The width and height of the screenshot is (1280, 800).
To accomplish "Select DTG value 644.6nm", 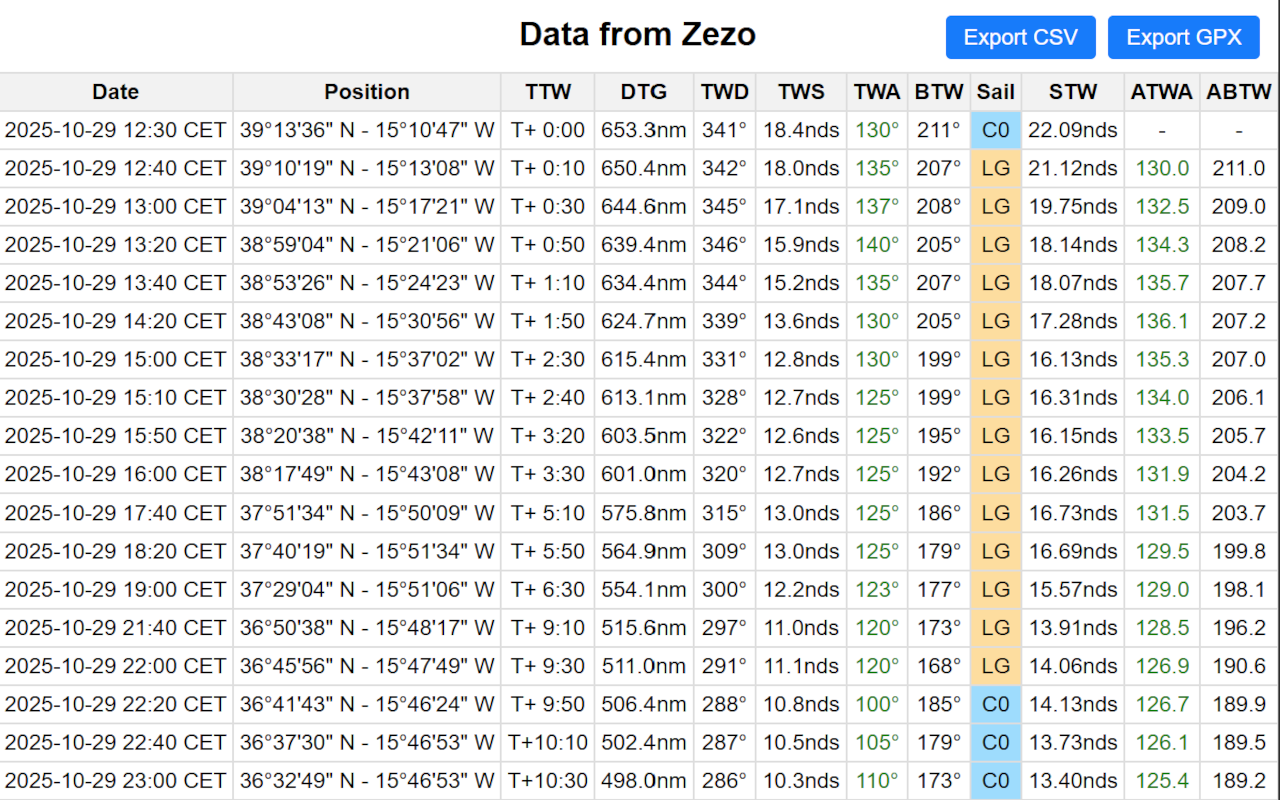I will pyautogui.click(x=644, y=207).
